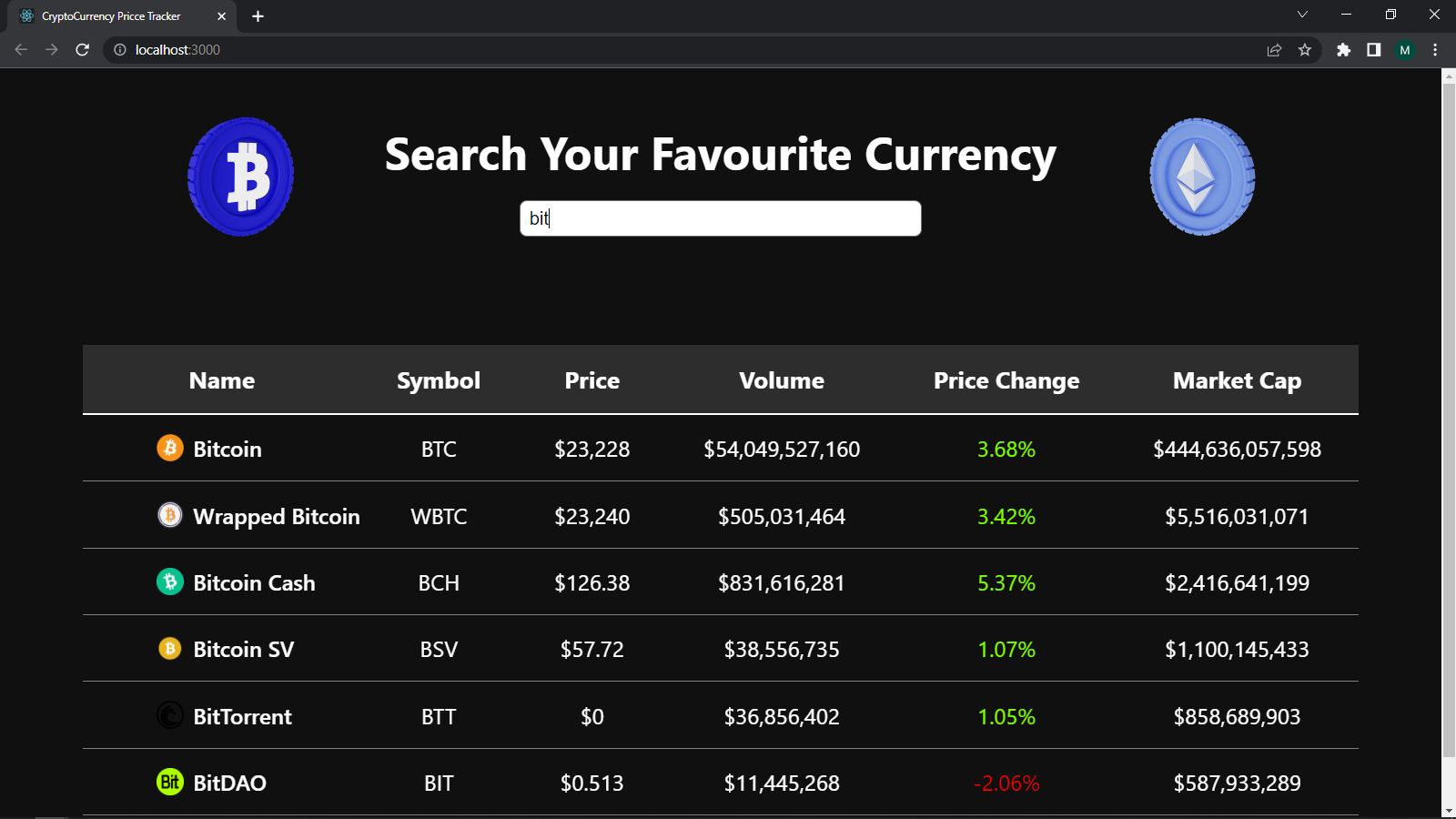
Task: Click the Market Cap column header
Action: [1237, 380]
